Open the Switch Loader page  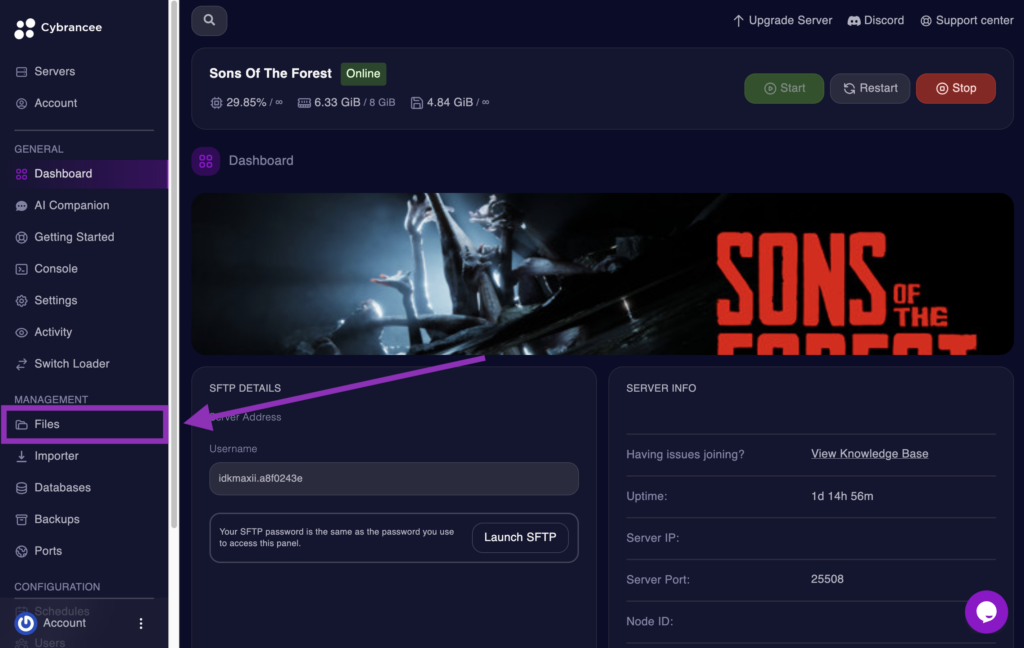click(x=71, y=364)
